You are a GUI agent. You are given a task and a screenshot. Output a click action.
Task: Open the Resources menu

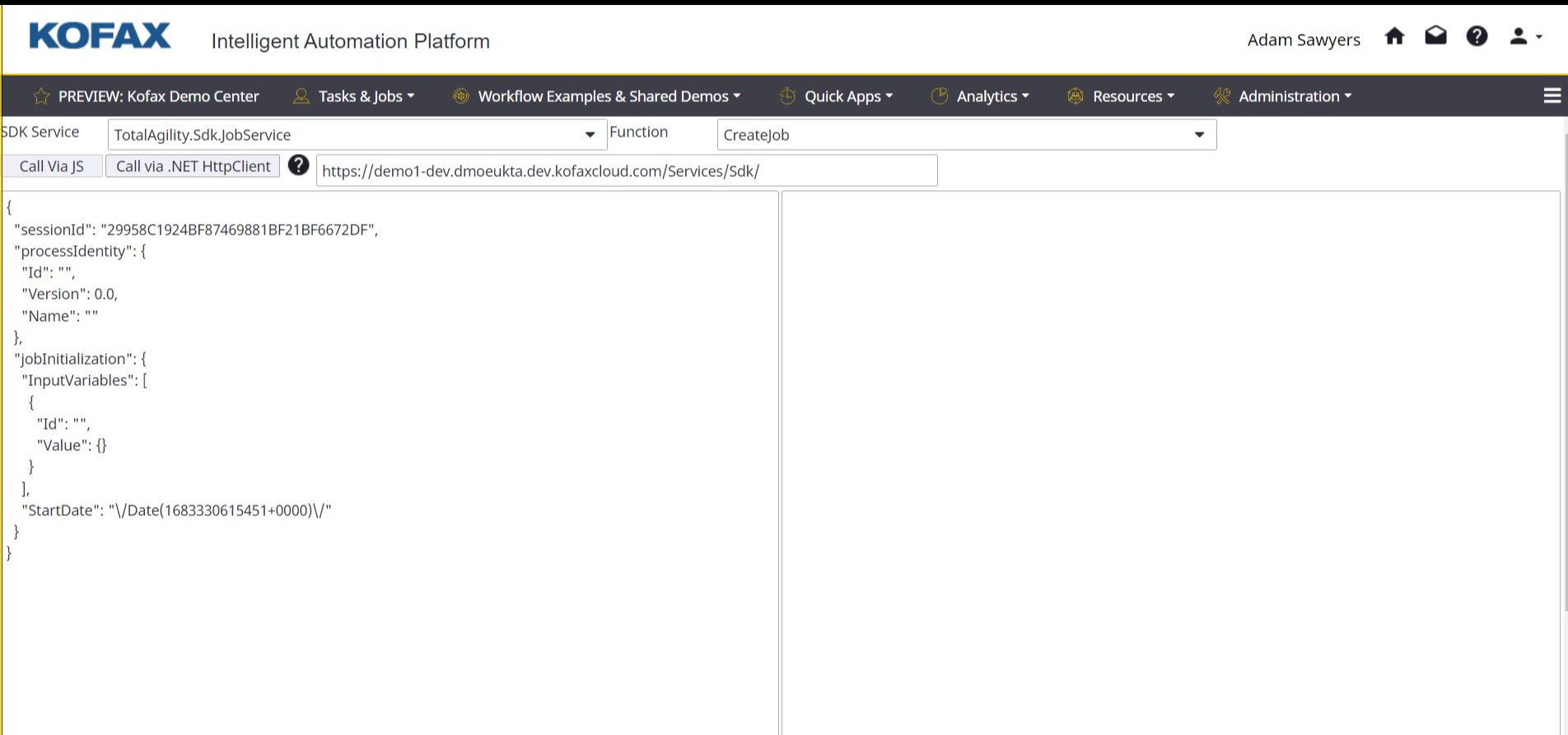(1122, 96)
